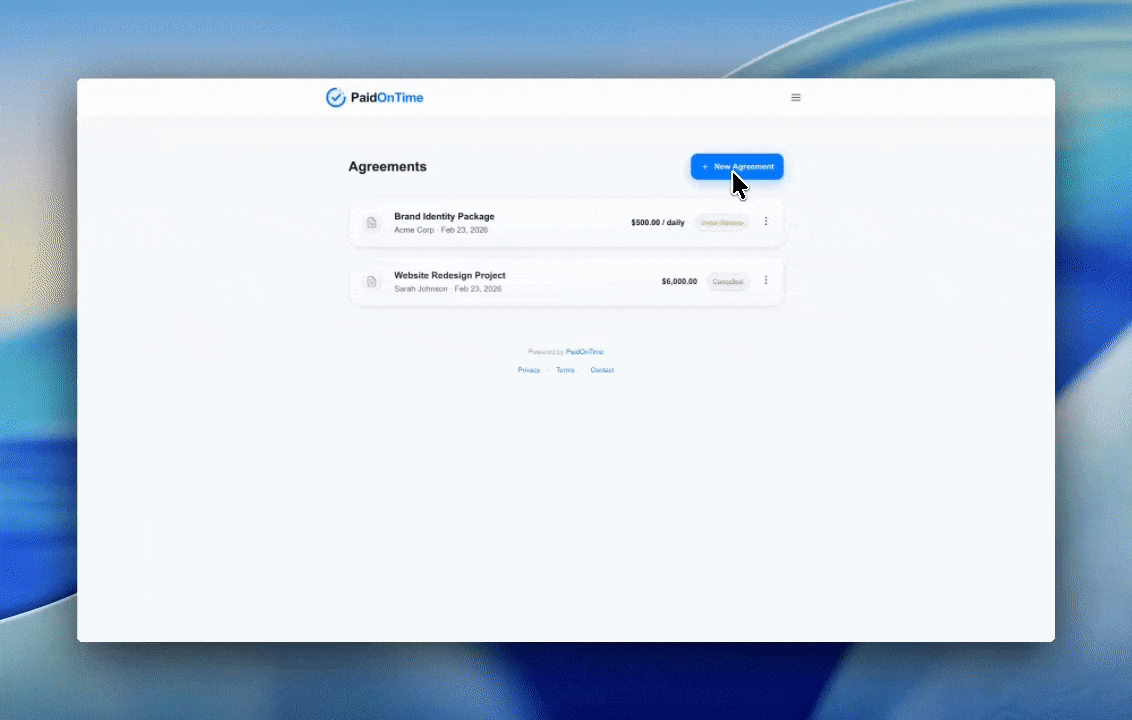The image size is (1132, 720).
Task: Open the Website Redesign Project agreement title
Action: 449,275
